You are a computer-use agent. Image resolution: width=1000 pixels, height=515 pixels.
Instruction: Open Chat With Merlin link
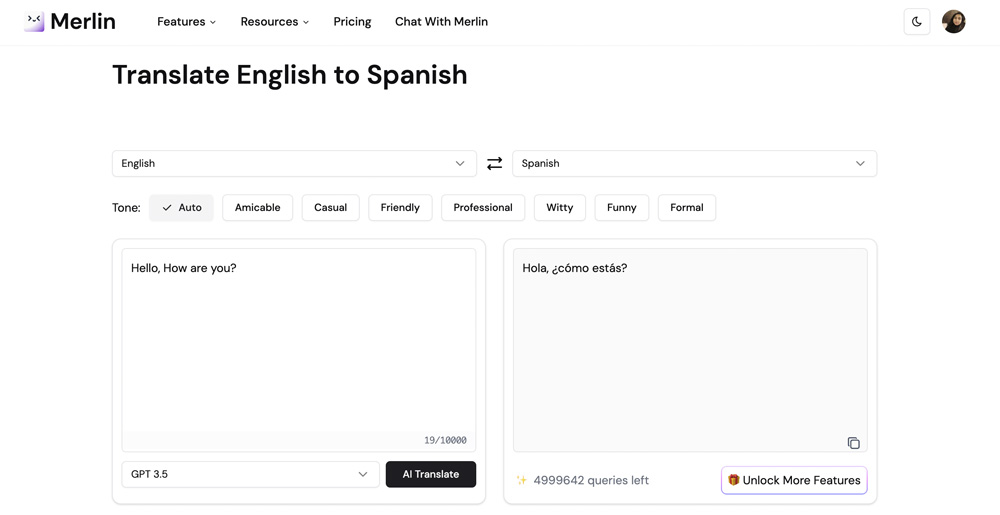(441, 22)
